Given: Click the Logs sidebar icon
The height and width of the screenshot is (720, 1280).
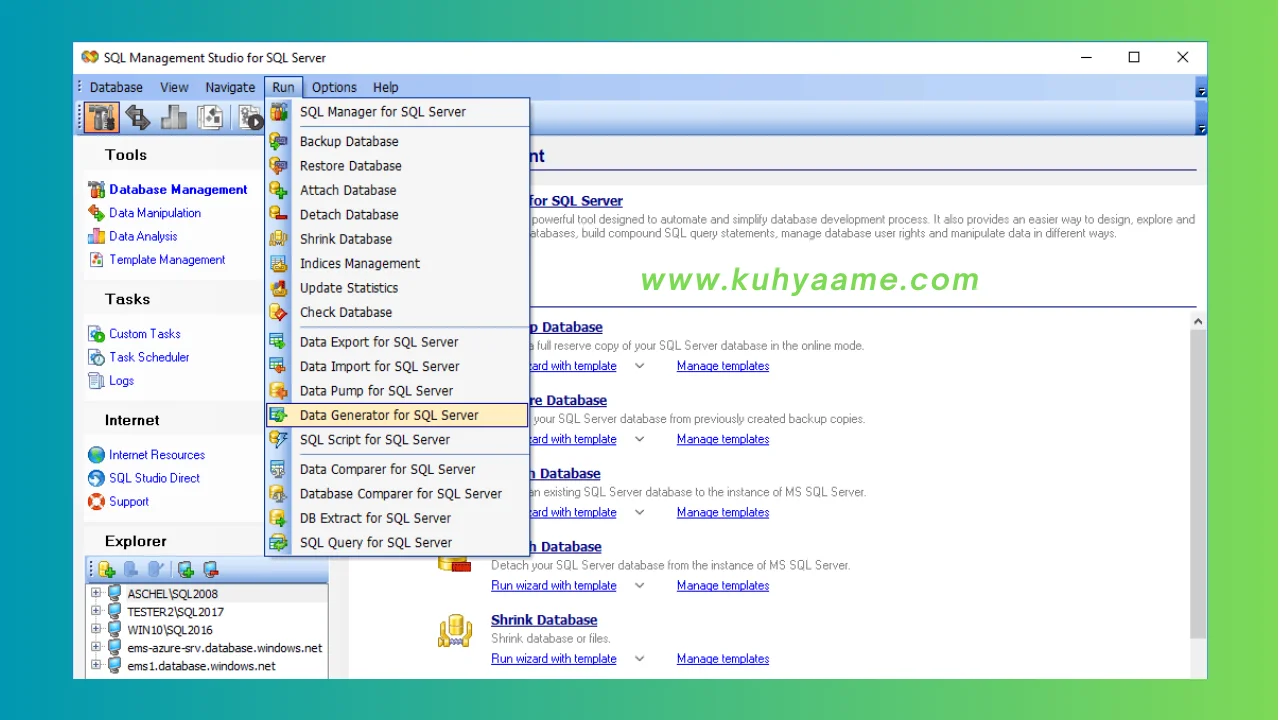Looking at the screenshot, I should [x=96, y=381].
